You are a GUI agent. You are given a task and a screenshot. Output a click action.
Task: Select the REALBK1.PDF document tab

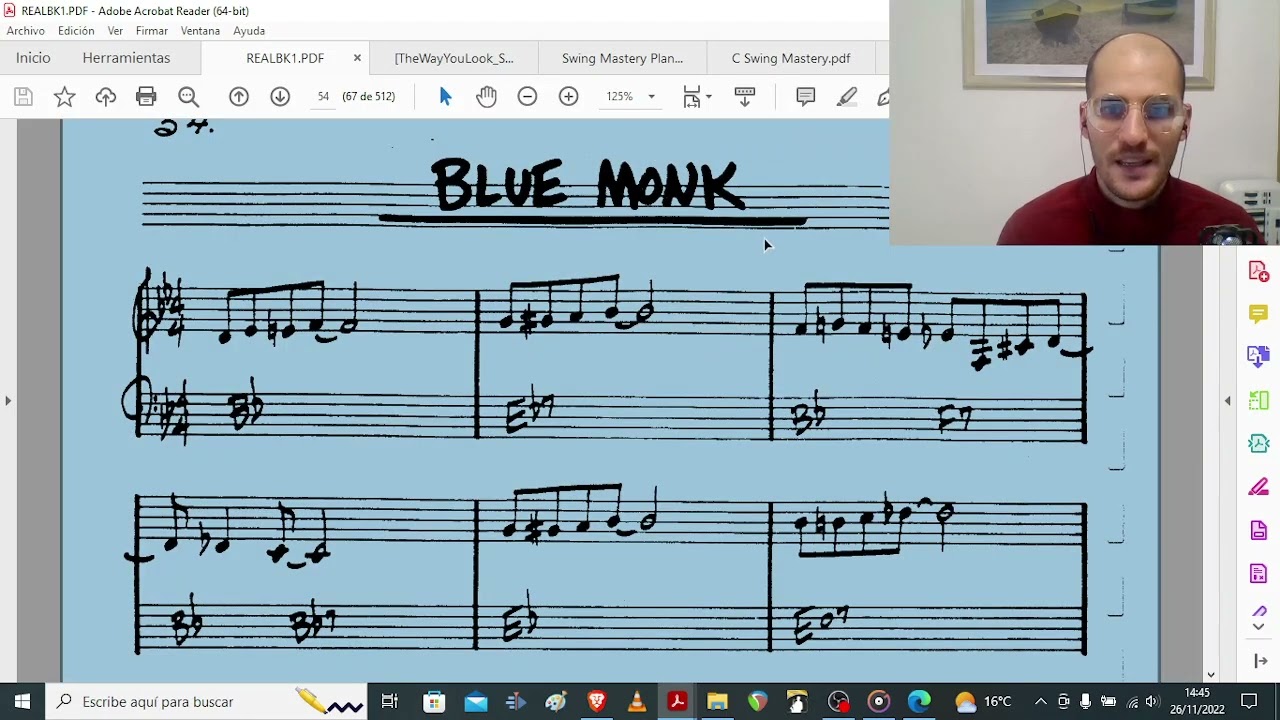pyautogui.click(x=285, y=58)
